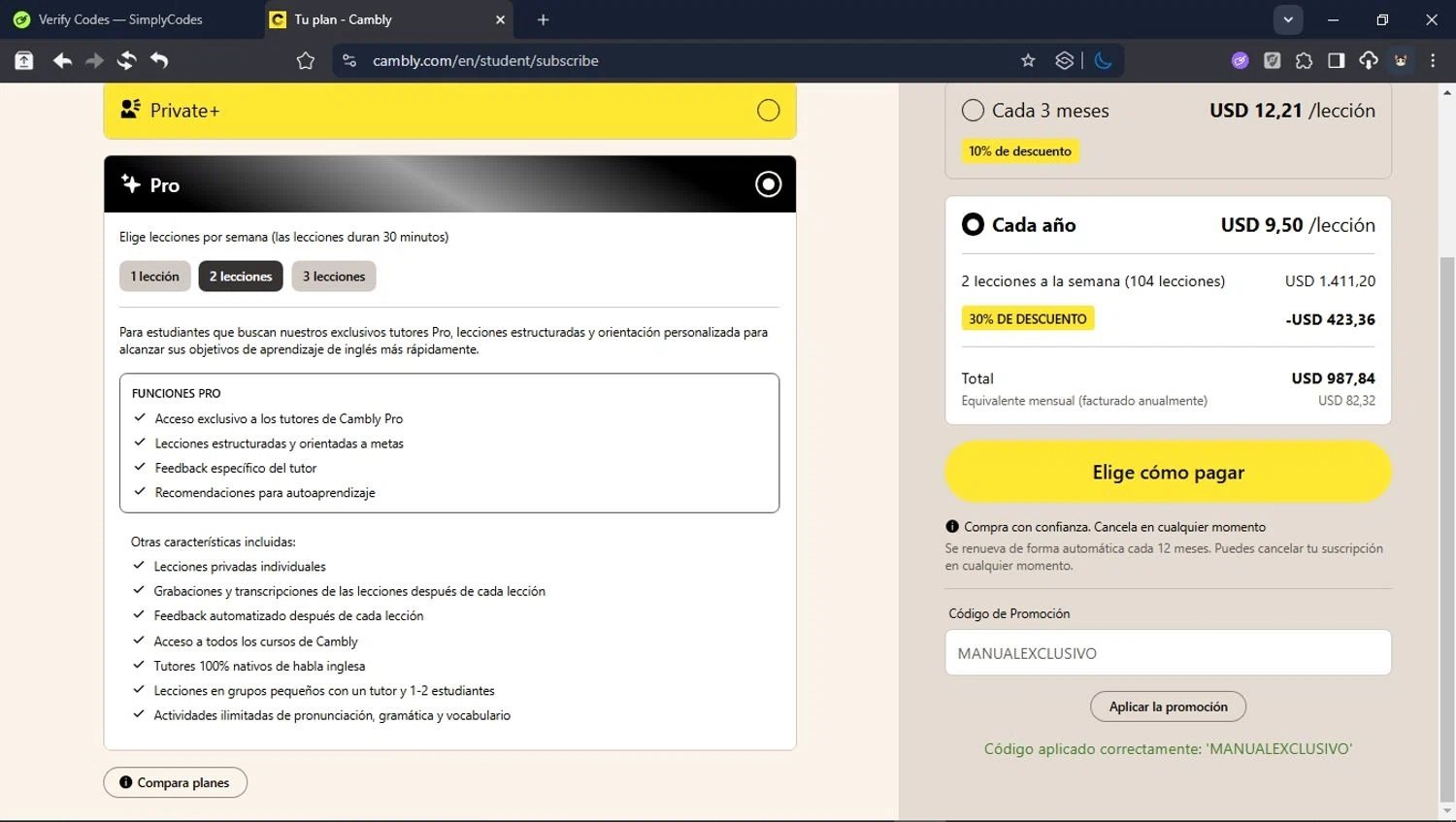Click the FUNCIONES PRO heading

177,393
